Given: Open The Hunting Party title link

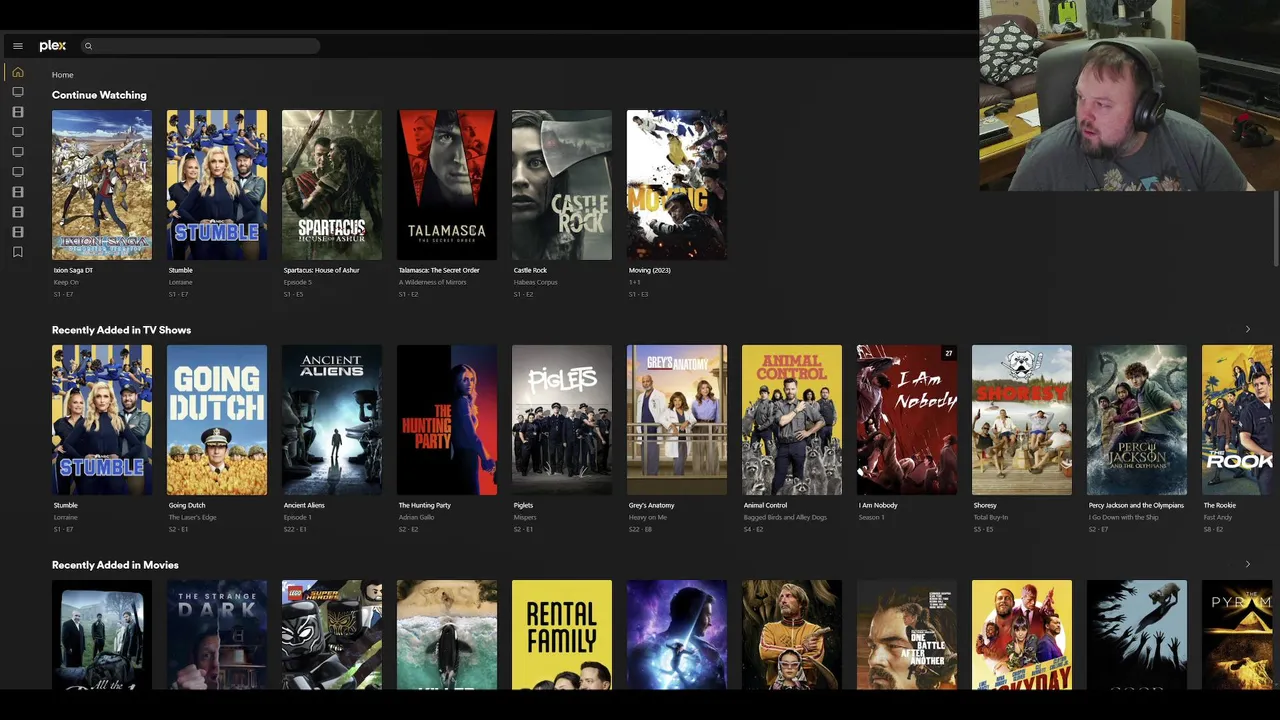Looking at the screenshot, I should click(x=424, y=505).
